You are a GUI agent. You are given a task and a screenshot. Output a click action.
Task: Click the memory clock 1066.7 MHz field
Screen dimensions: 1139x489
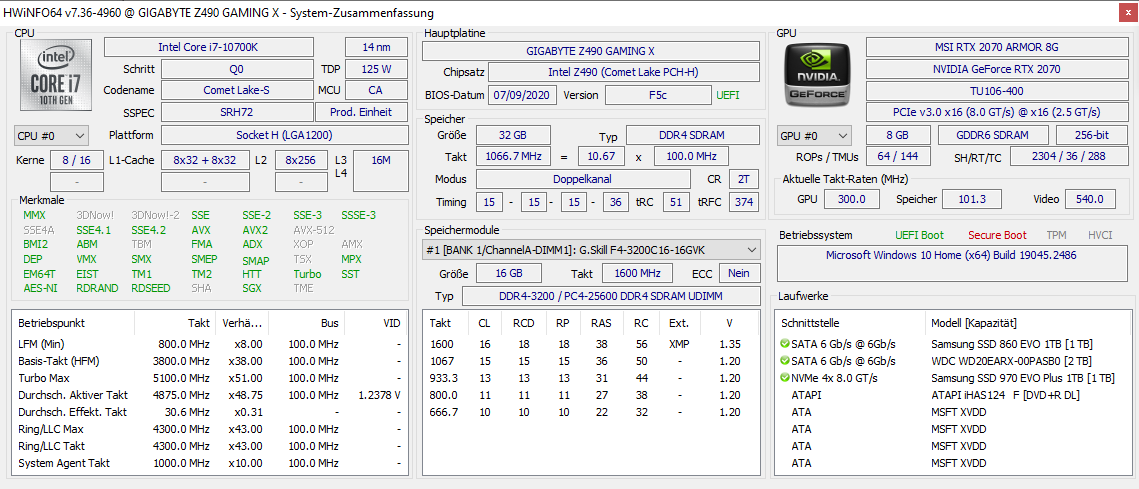[x=513, y=156]
